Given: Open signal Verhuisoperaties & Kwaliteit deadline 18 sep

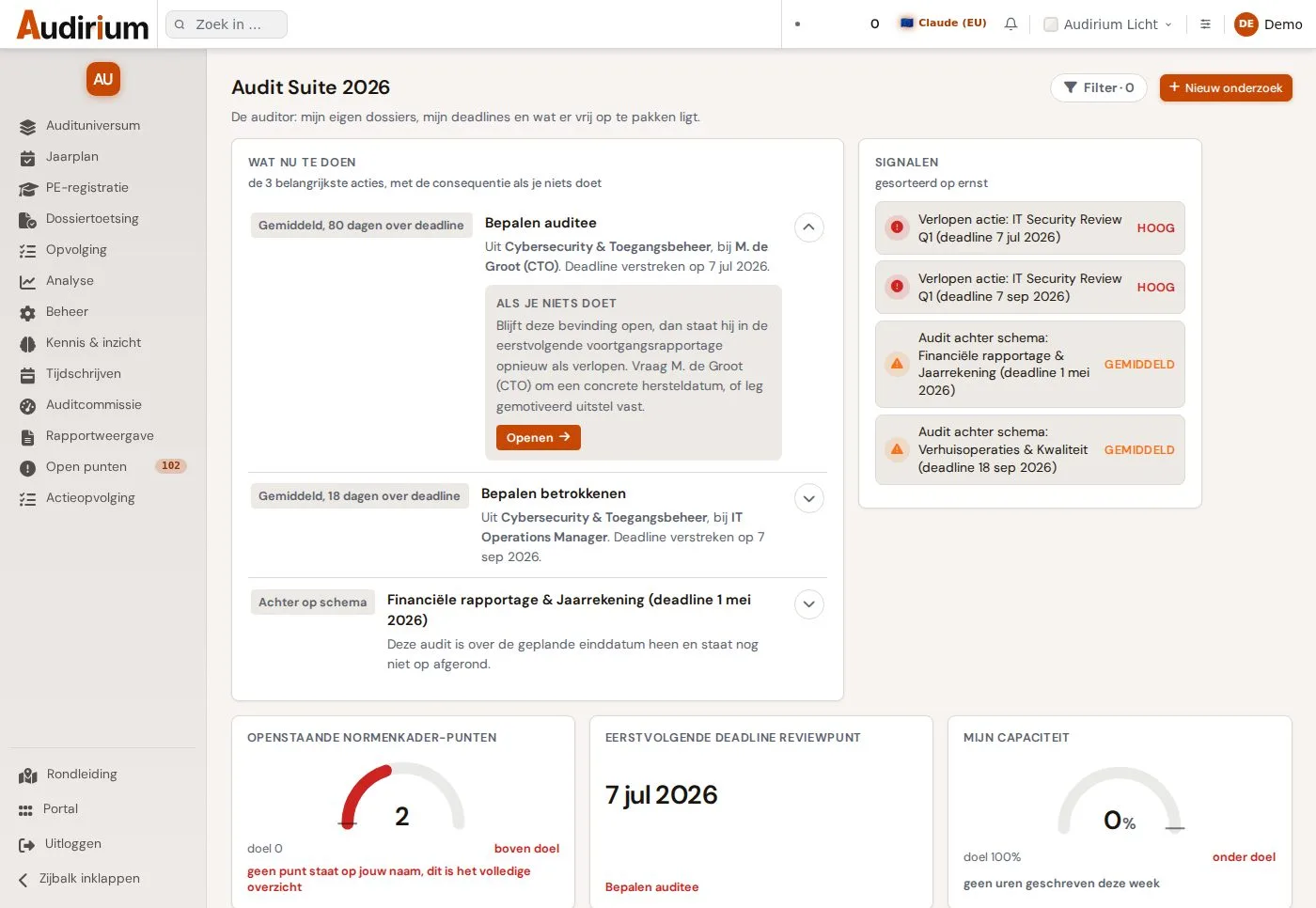Looking at the screenshot, I should click(1030, 450).
